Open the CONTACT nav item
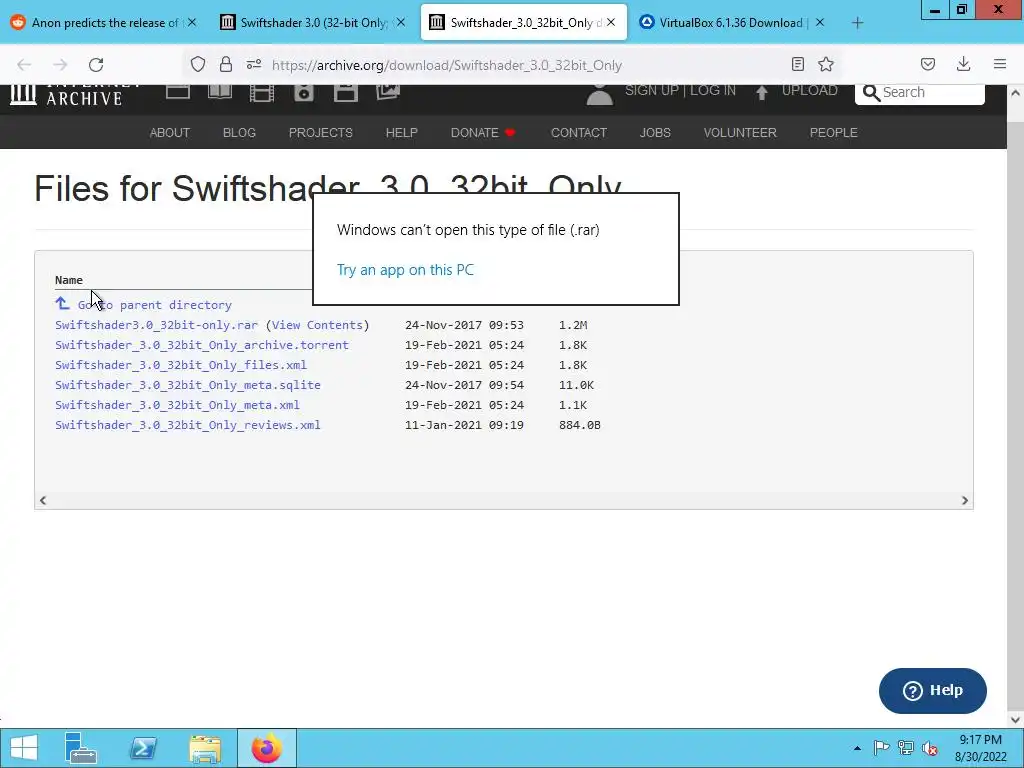This screenshot has height=768, width=1024. point(579,133)
